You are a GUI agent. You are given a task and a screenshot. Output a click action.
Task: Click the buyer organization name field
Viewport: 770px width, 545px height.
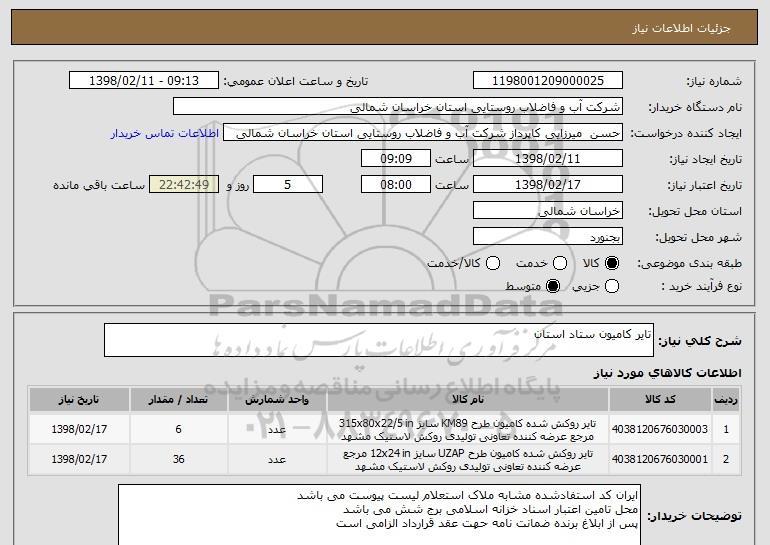point(398,107)
